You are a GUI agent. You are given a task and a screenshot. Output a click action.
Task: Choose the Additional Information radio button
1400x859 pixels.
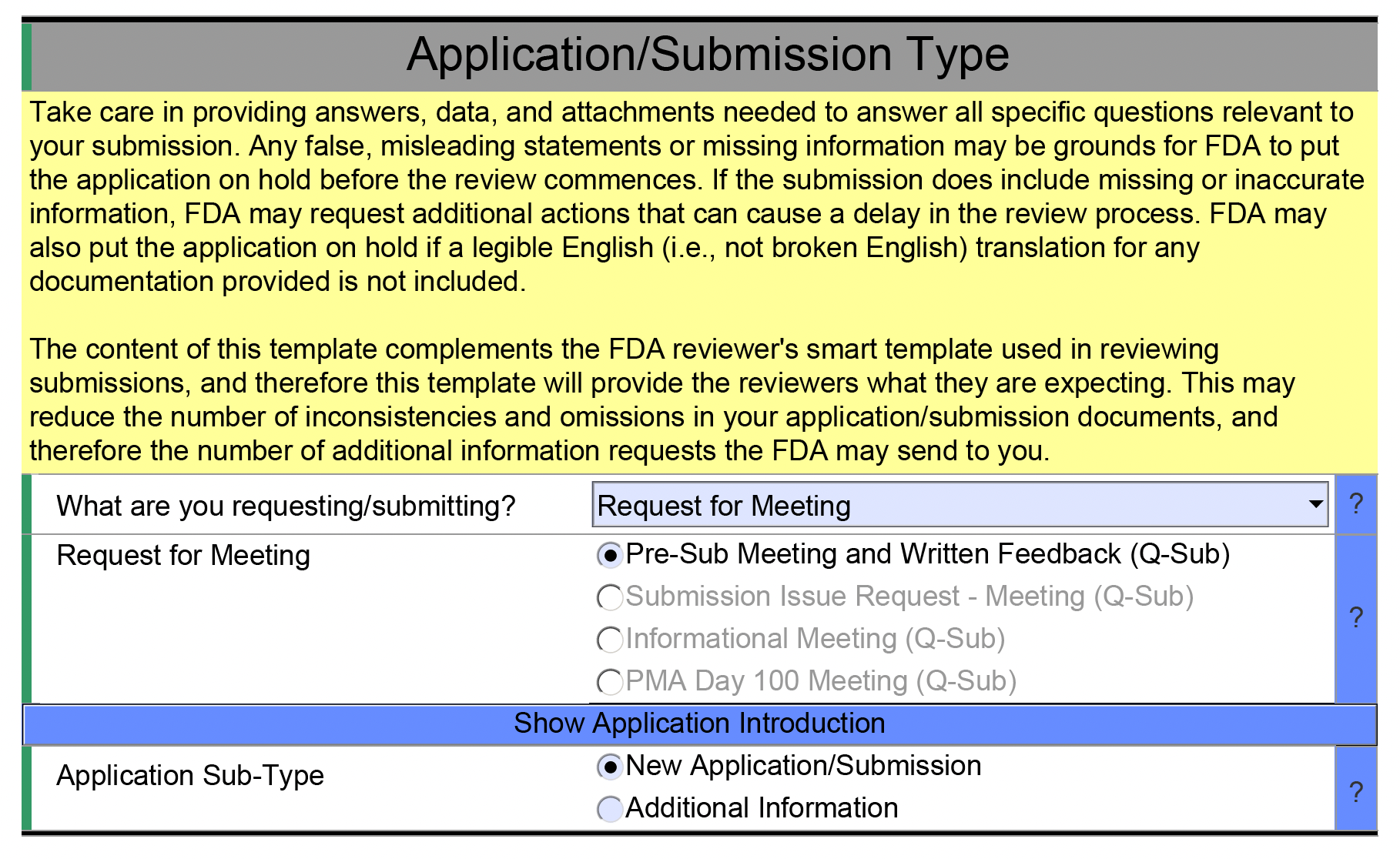(610, 809)
